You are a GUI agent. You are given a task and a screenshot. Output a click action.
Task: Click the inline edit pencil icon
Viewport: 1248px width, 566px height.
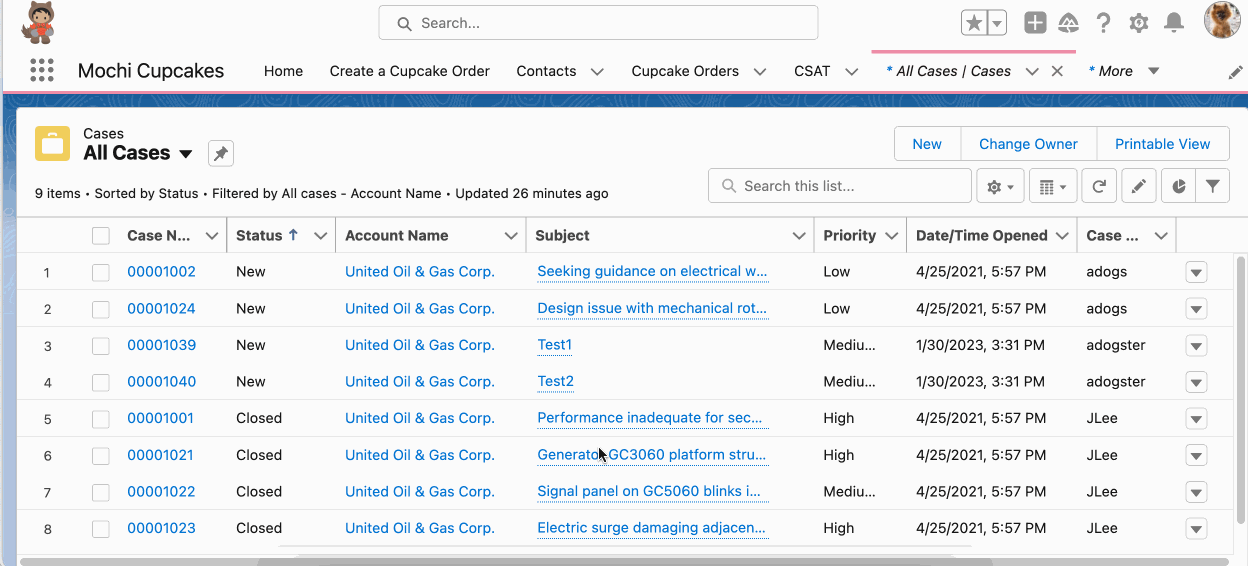1139,187
